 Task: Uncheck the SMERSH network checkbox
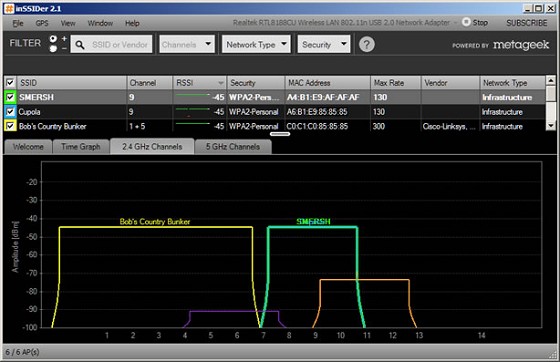pos(10,97)
